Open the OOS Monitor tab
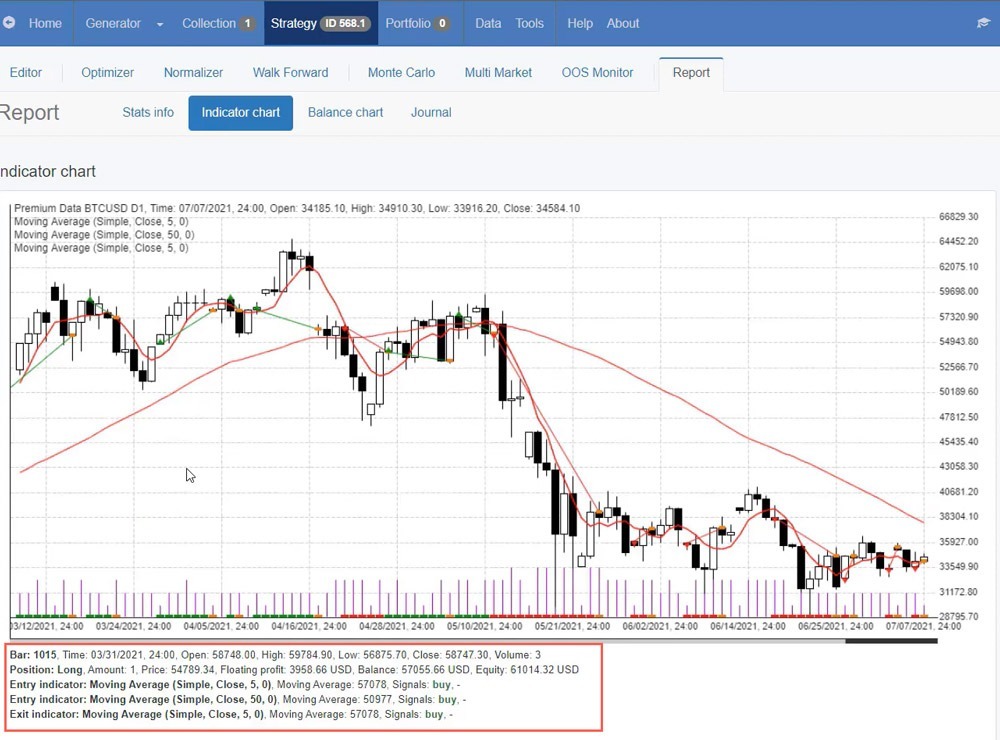 597,72
